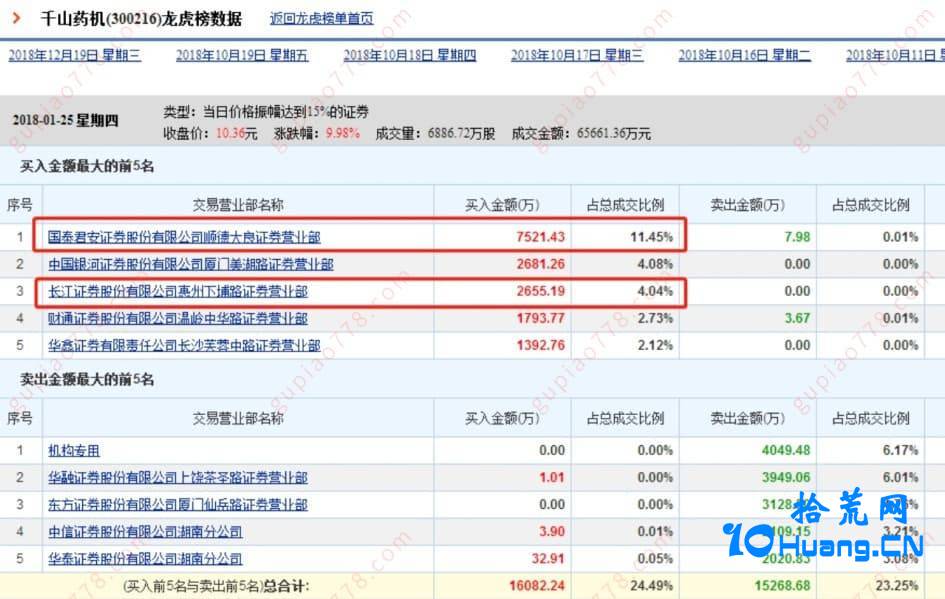945x599 pixels.
Task: Open 华鑫证券 长沙芙蓉中路证券营业部 link
Action: [184, 345]
